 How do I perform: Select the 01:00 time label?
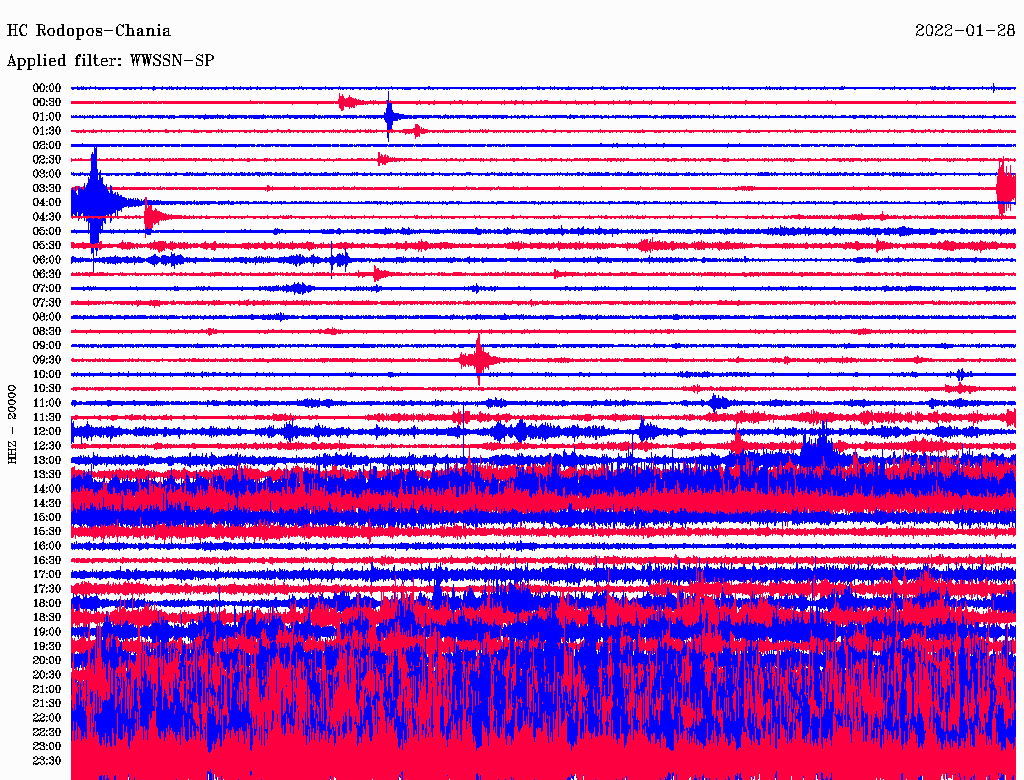47,117
